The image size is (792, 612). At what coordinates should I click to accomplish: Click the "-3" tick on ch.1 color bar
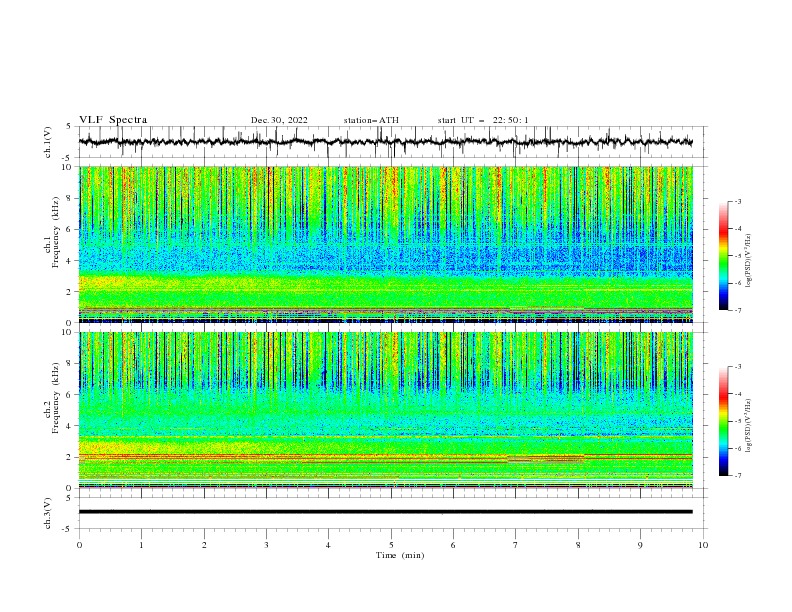pyautogui.click(x=737, y=201)
